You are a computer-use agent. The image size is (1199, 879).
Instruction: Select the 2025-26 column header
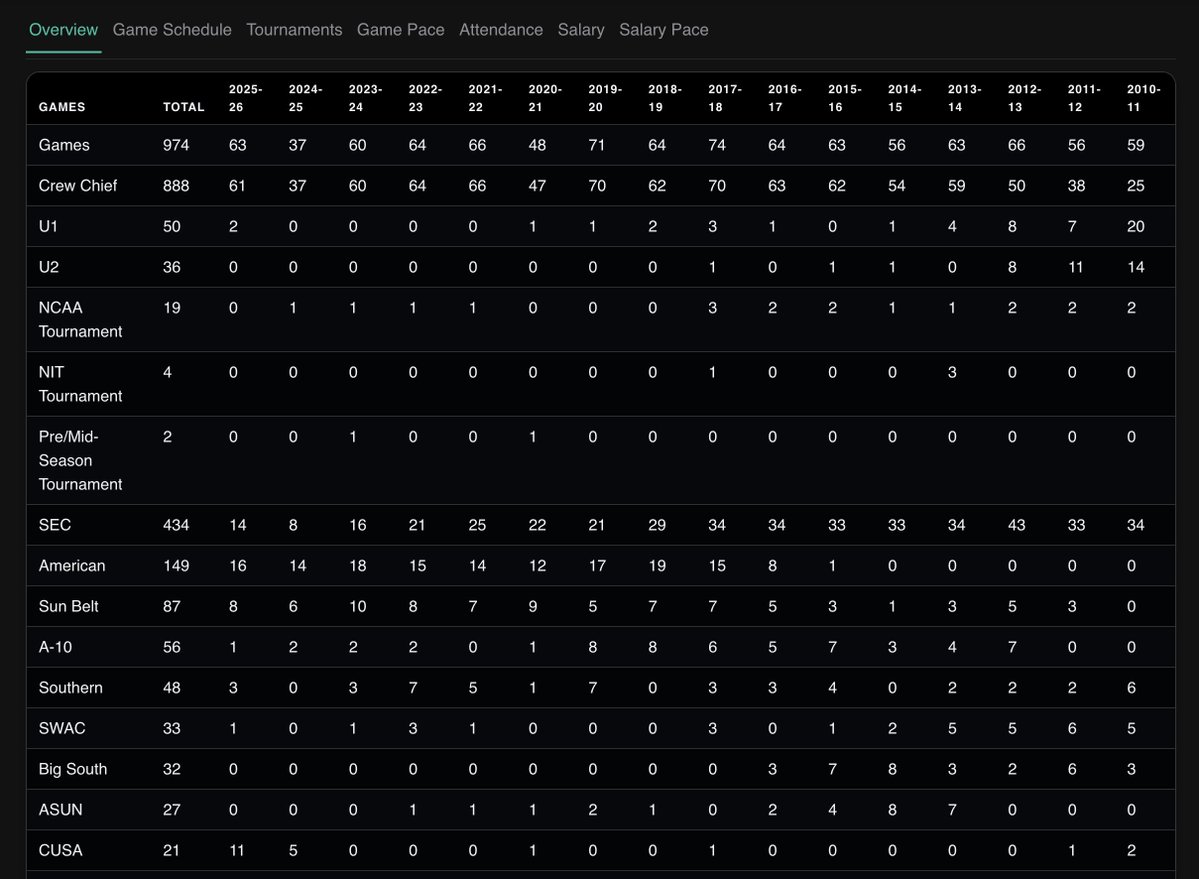coord(245,98)
